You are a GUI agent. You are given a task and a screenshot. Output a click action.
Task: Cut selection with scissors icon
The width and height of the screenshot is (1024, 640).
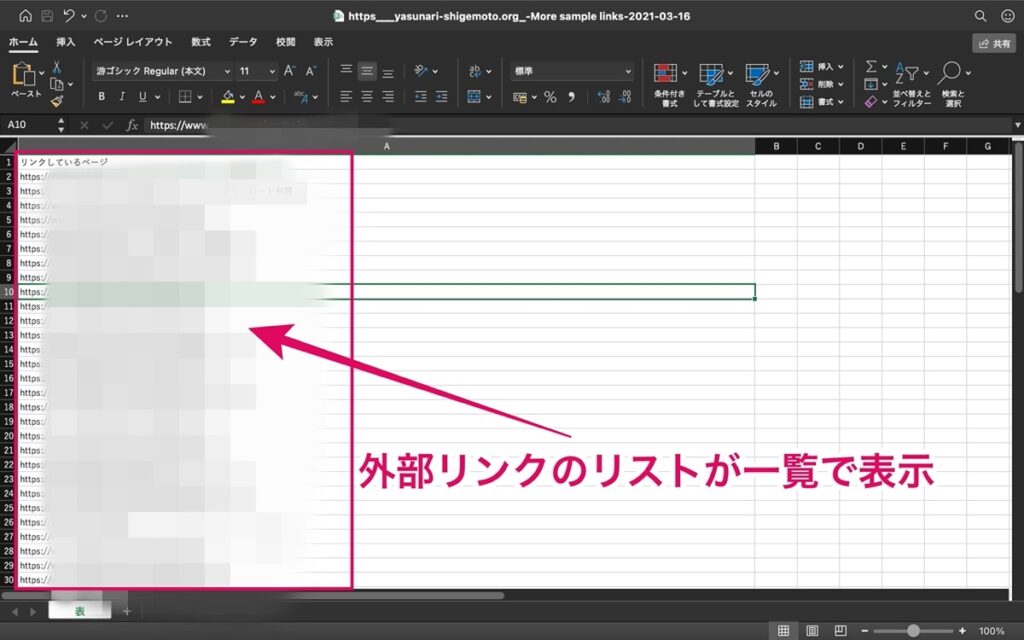click(57, 67)
